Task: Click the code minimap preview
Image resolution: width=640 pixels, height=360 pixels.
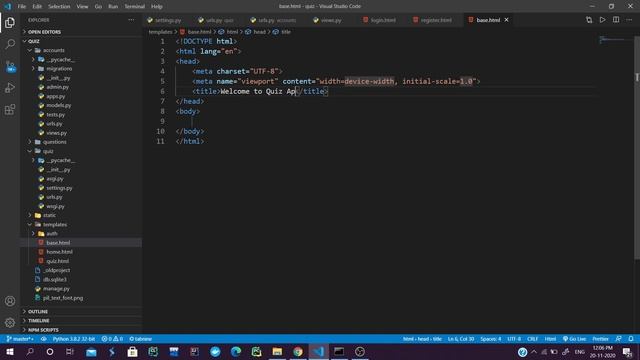Action: (612, 40)
